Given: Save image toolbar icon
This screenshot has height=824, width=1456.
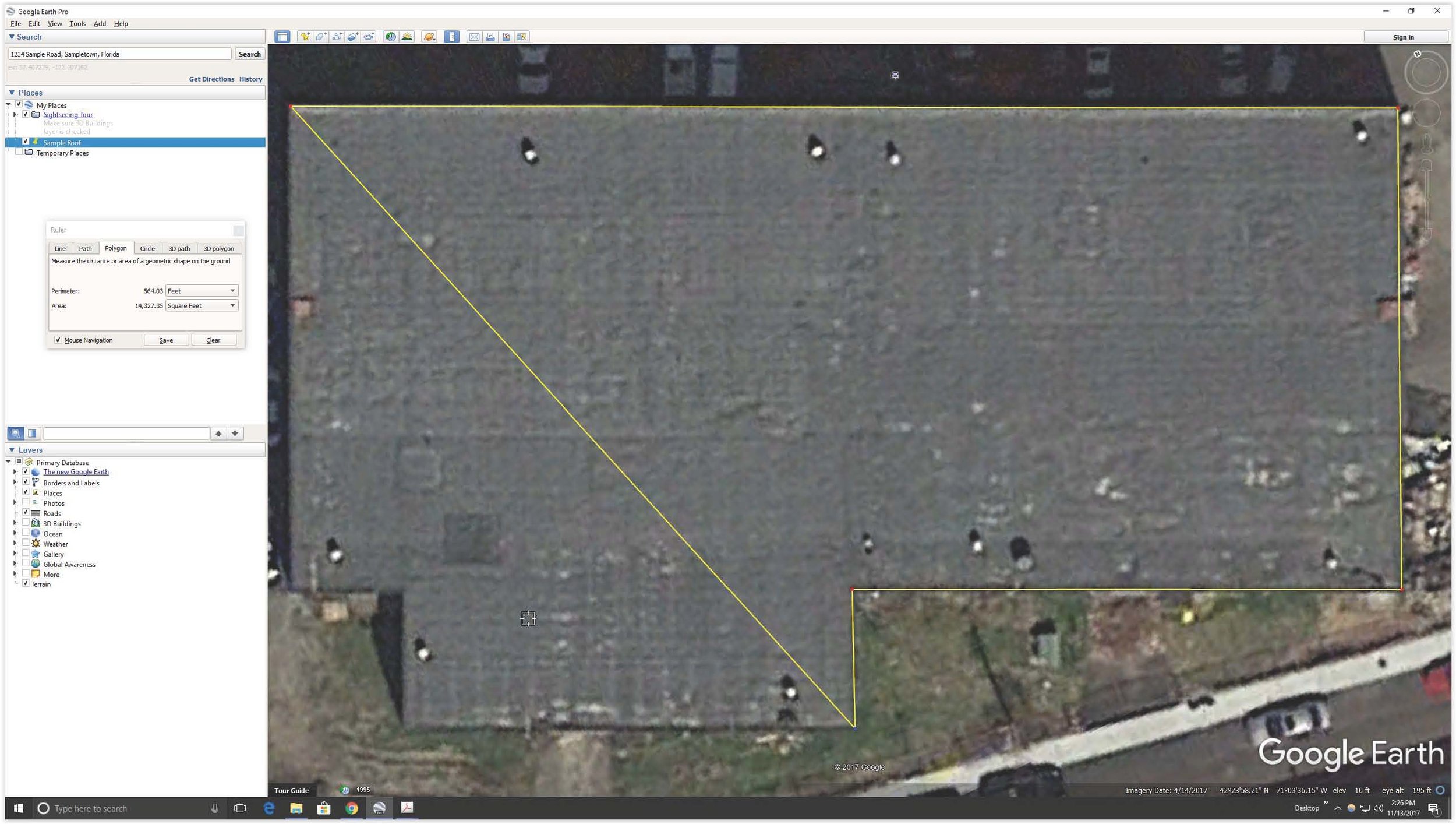Looking at the screenshot, I should pyautogui.click(x=506, y=37).
